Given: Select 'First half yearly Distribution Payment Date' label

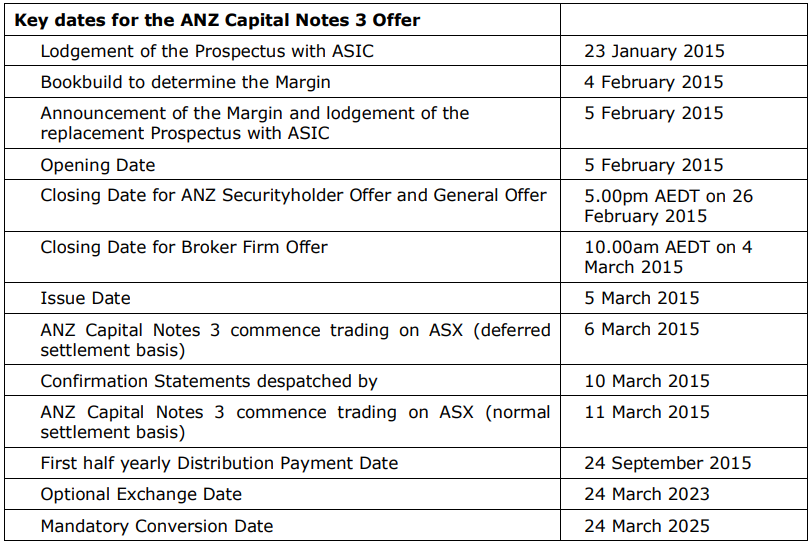Looking at the screenshot, I should (x=219, y=463).
